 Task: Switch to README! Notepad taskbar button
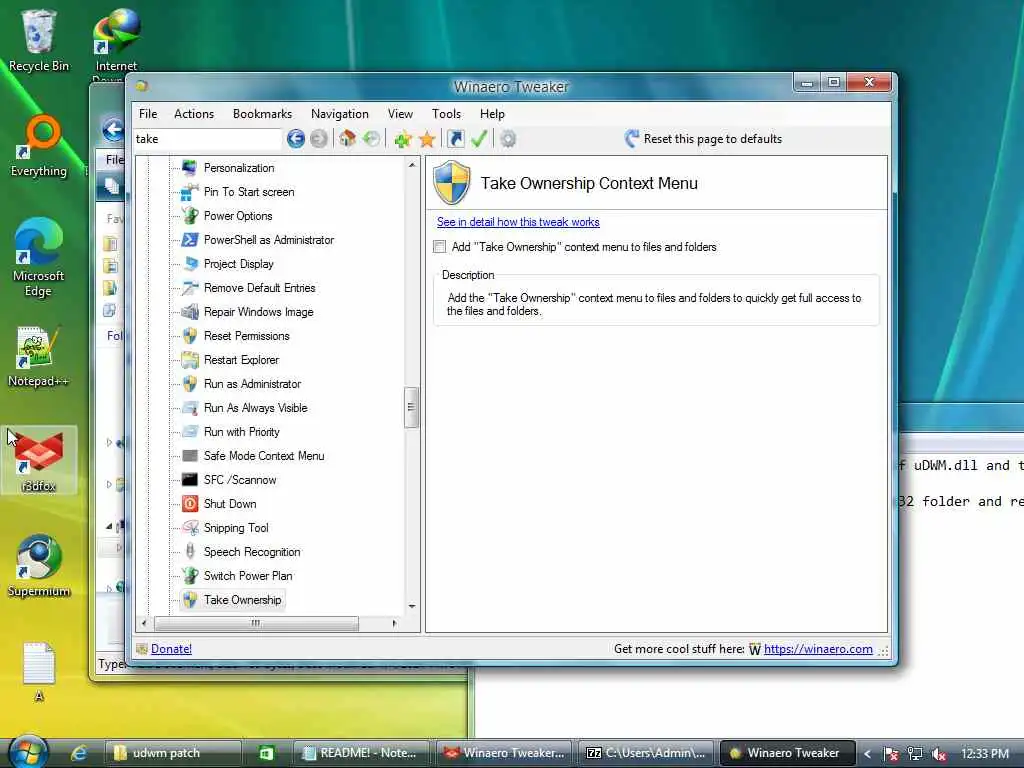(362, 753)
